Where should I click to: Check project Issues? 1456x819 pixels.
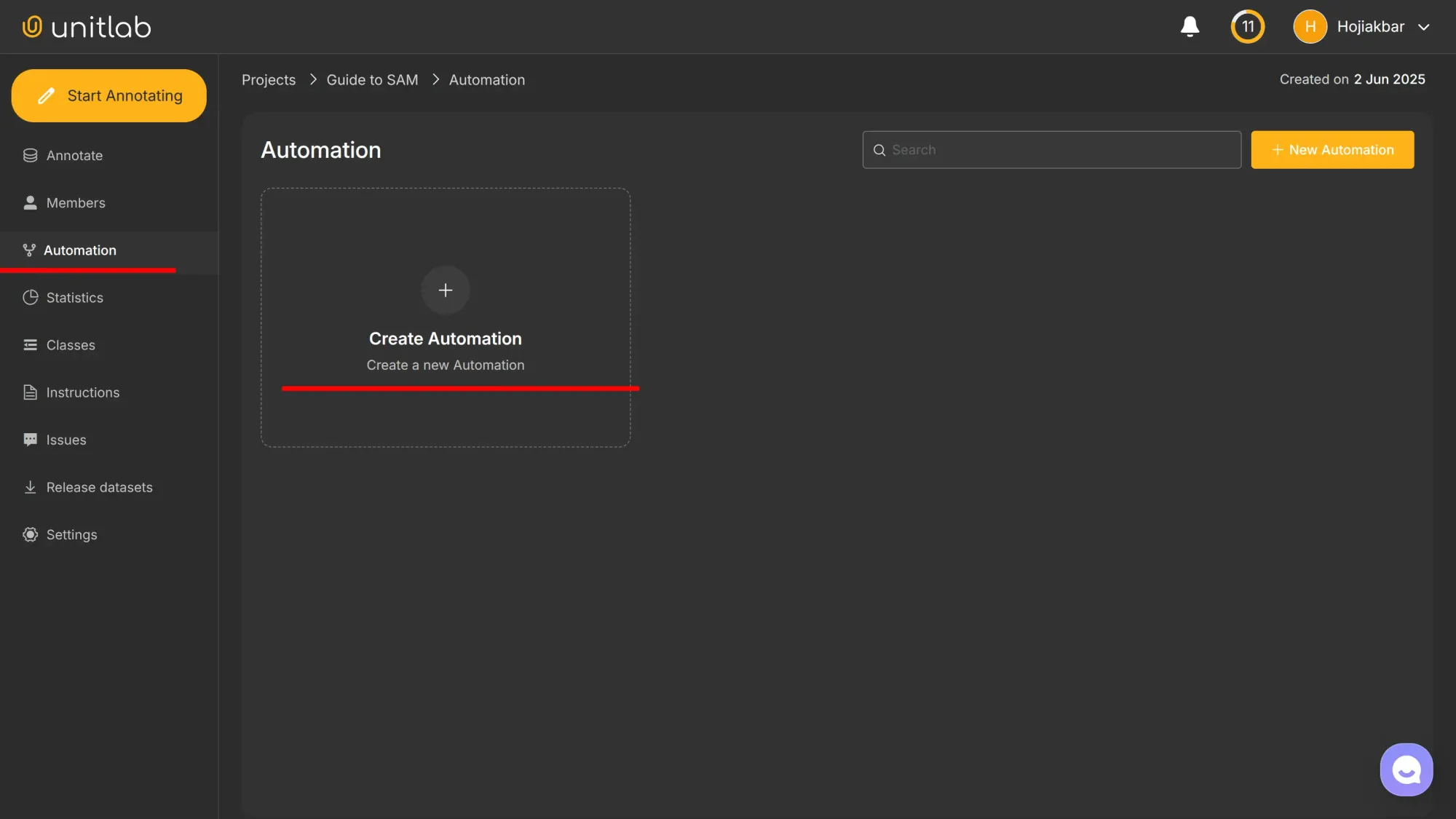click(66, 439)
